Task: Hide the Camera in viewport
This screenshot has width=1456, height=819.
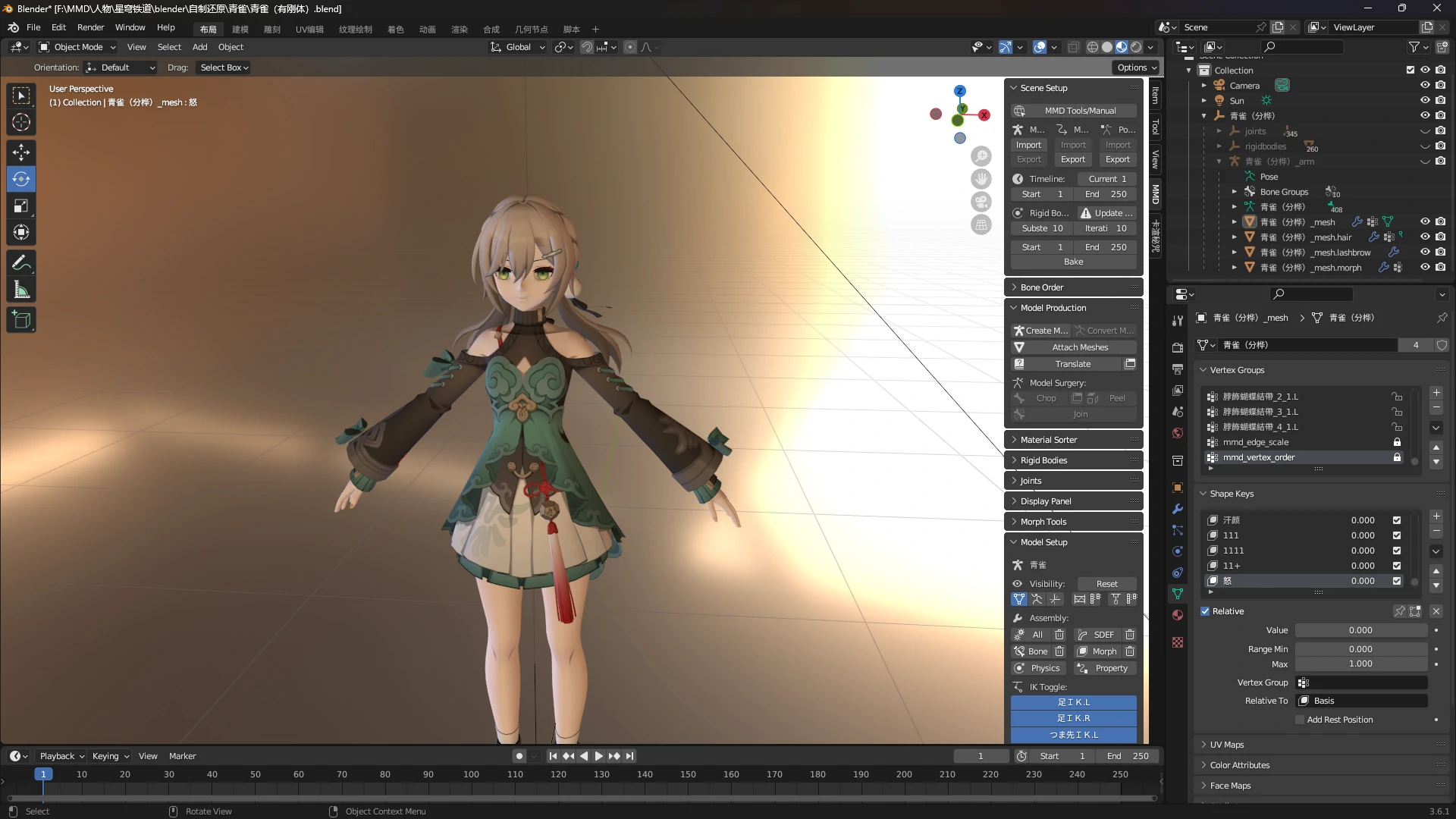Action: point(1425,85)
